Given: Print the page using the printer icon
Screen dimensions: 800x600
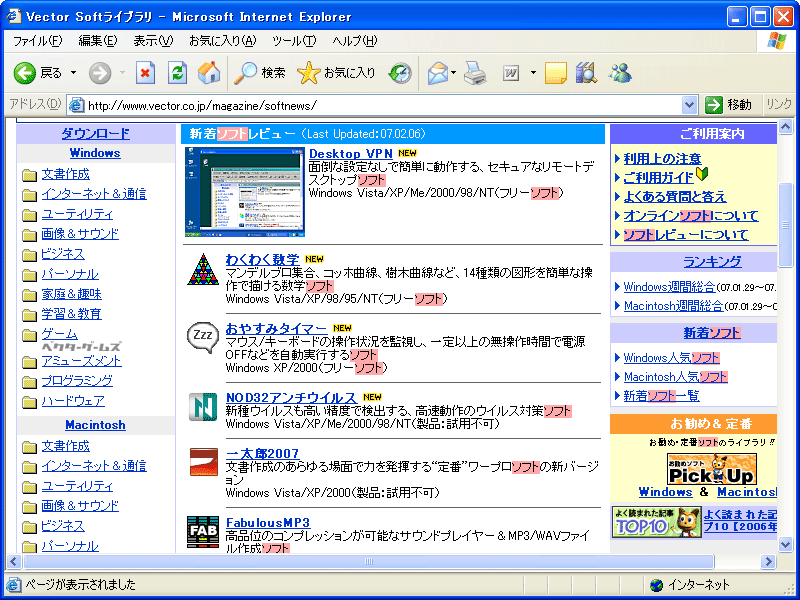Looking at the screenshot, I should (x=475, y=73).
